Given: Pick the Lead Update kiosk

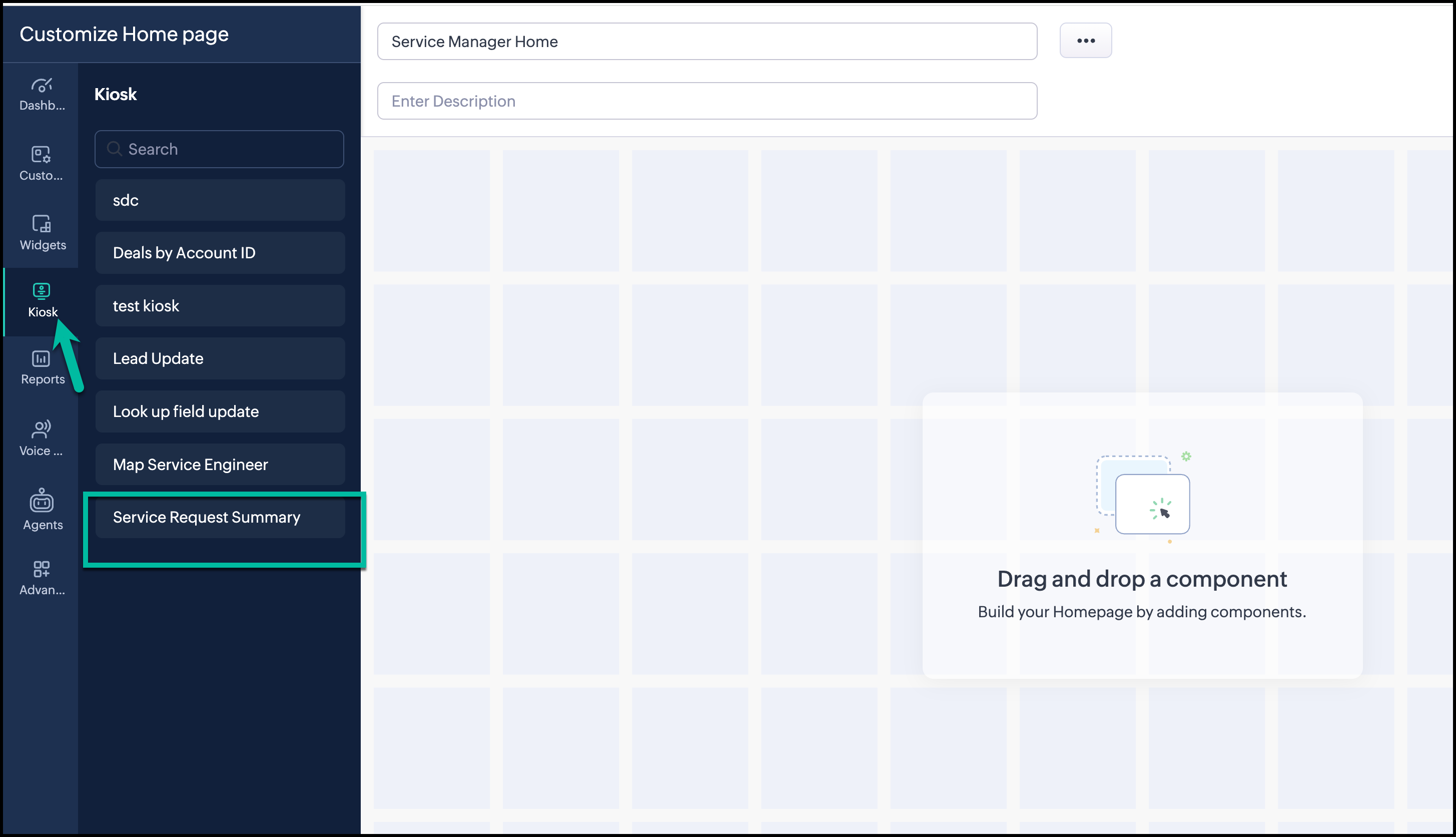Looking at the screenshot, I should click(x=220, y=359).
